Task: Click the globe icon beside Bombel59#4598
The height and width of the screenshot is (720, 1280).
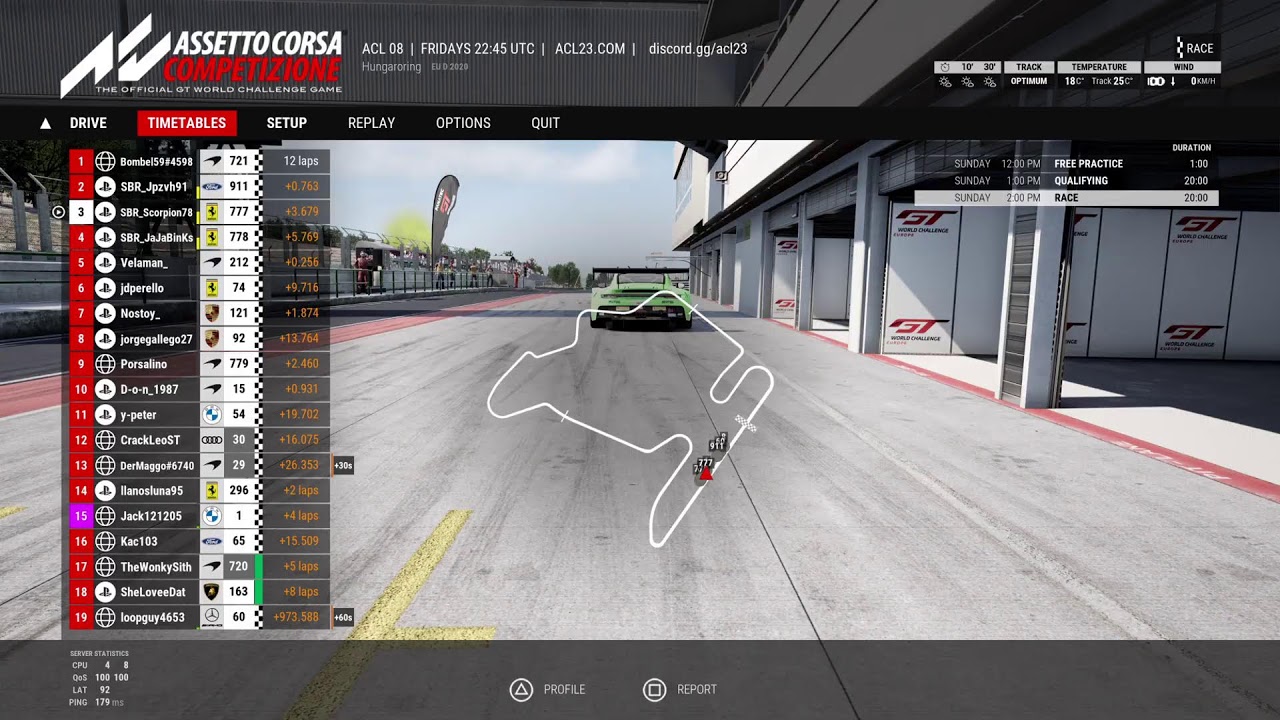Action: tap(106, 161)
